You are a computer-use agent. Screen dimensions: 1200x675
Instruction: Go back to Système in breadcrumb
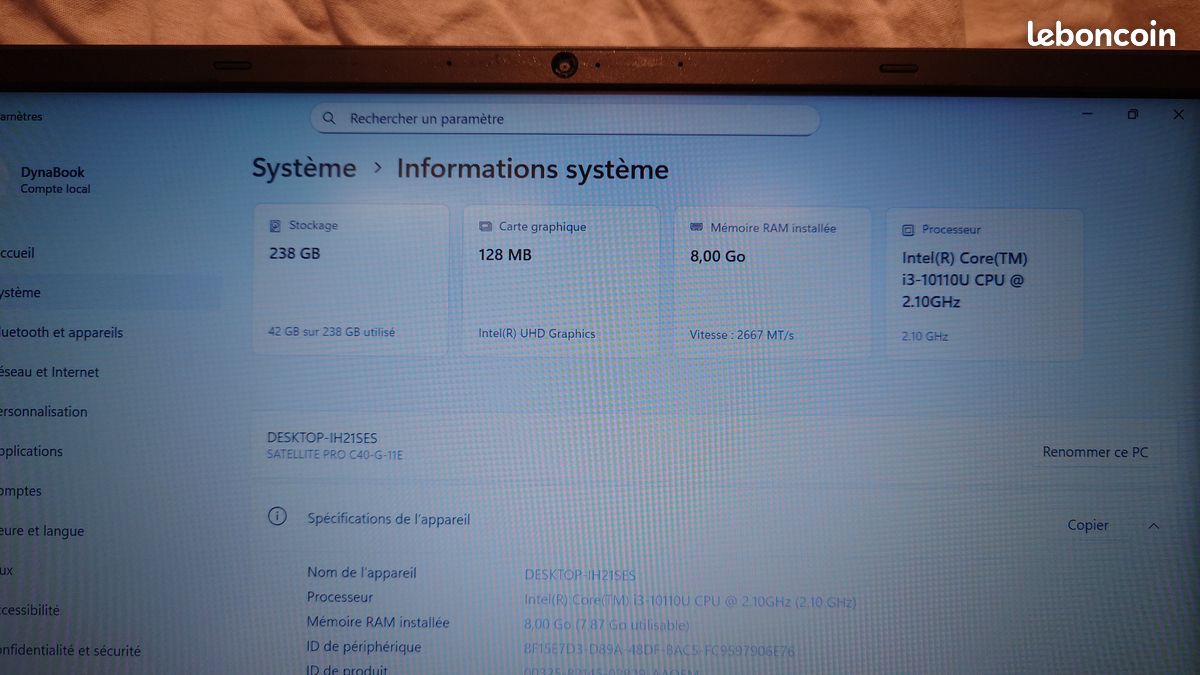(x=304, y=168)
